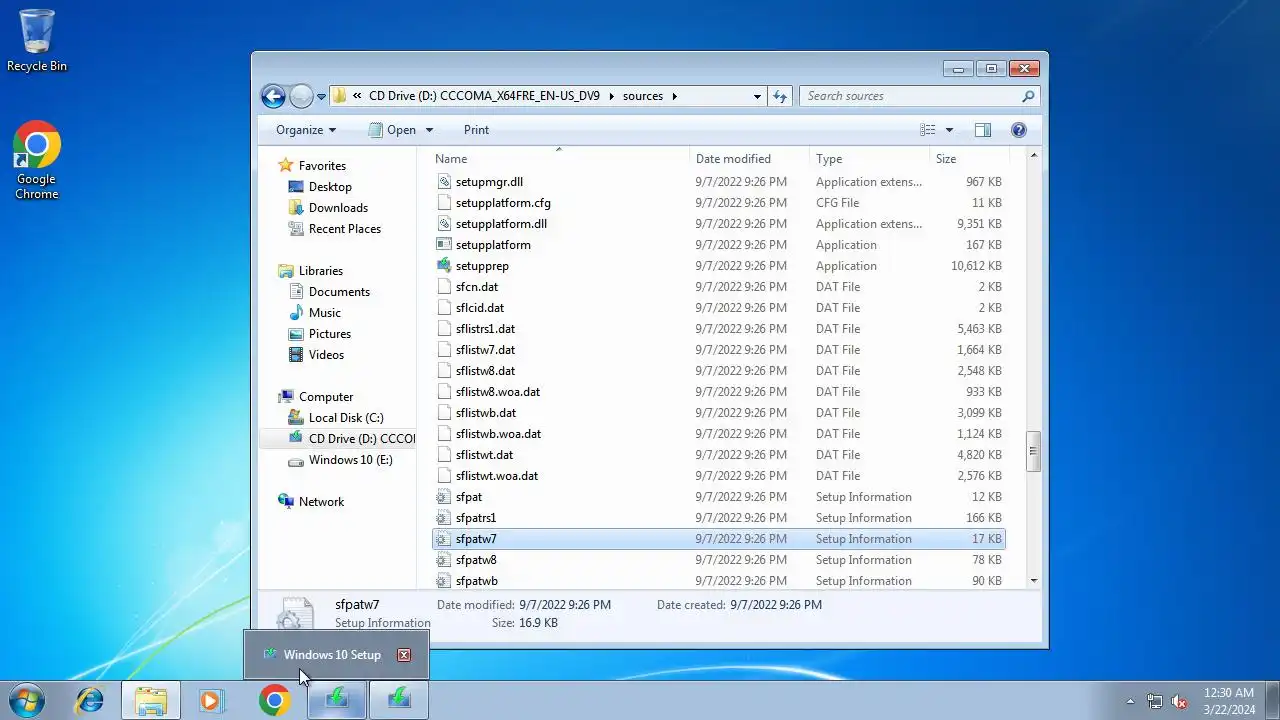Screen dimensions: 1280x720
Task: Click the volume muted tray icon
Action: tap(1180, 701)
